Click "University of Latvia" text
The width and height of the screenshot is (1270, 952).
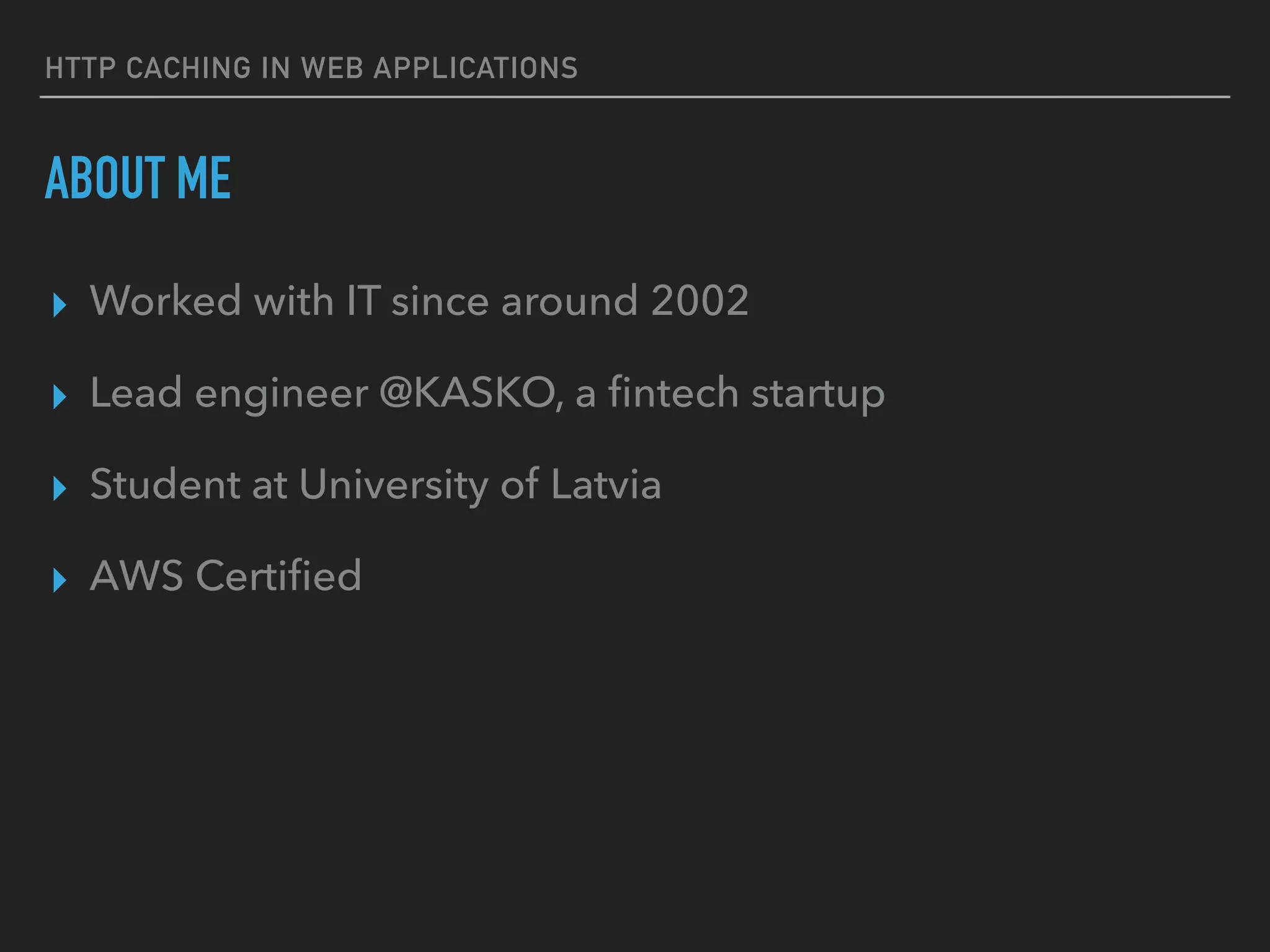click(x=481, y=484)
